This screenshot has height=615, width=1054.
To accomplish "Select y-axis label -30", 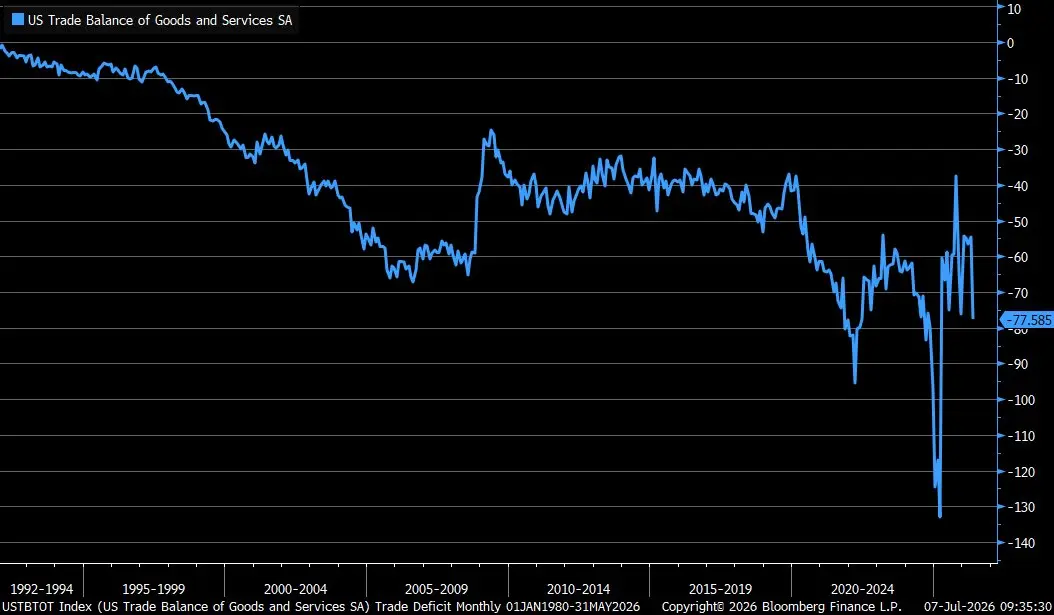I will point(1018,150).
